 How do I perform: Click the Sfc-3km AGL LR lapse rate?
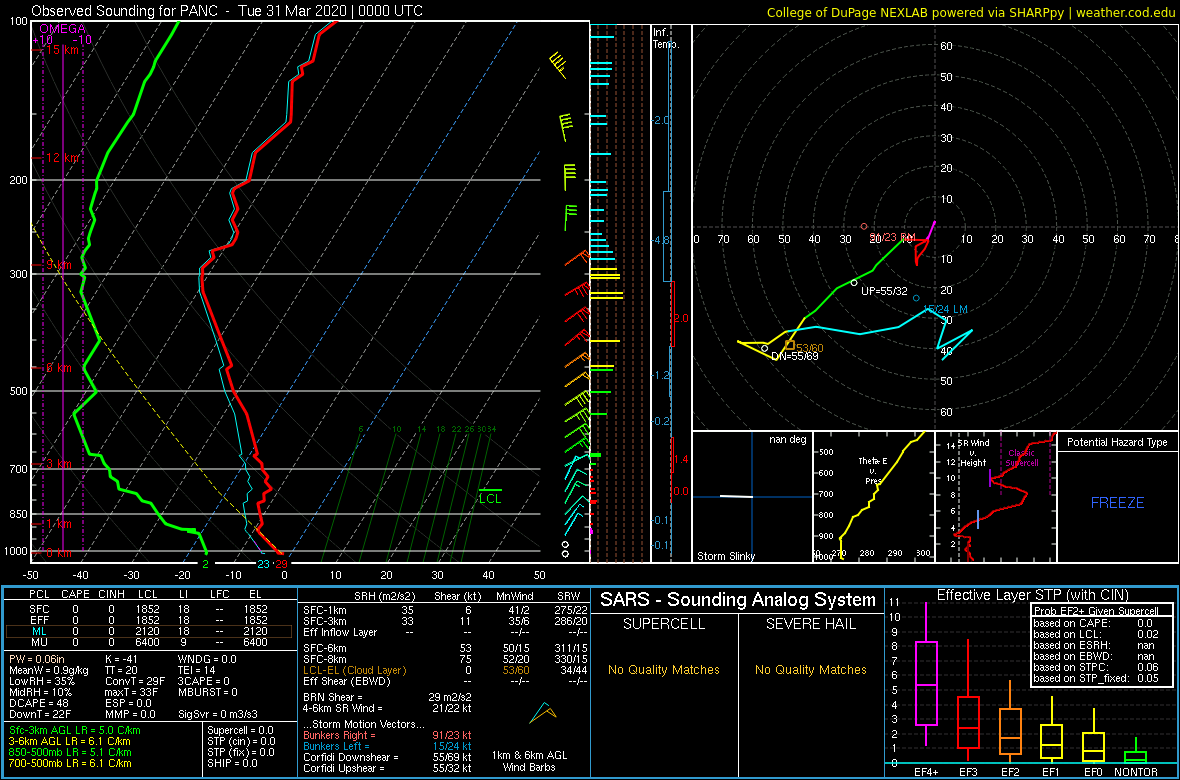(x=75, y=731)
